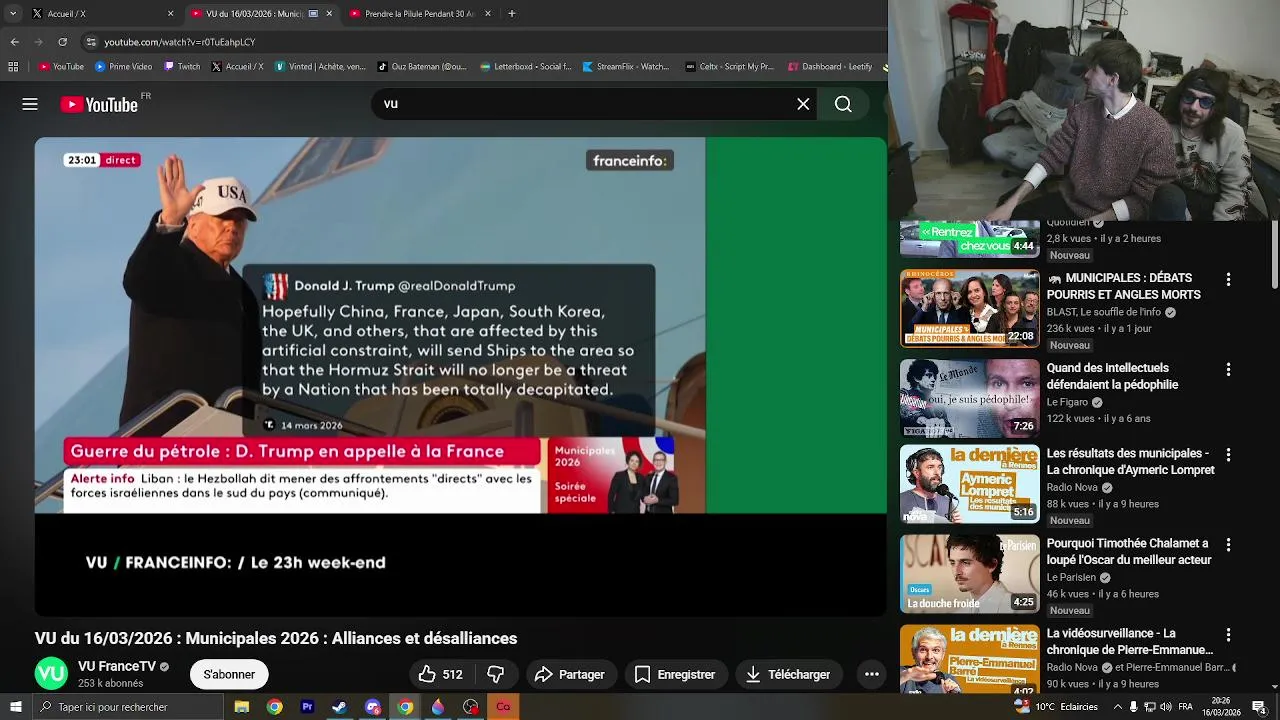Run the search with magnifier button
The width and height of the screenshot is (1280, 720).
coord(843,104)
